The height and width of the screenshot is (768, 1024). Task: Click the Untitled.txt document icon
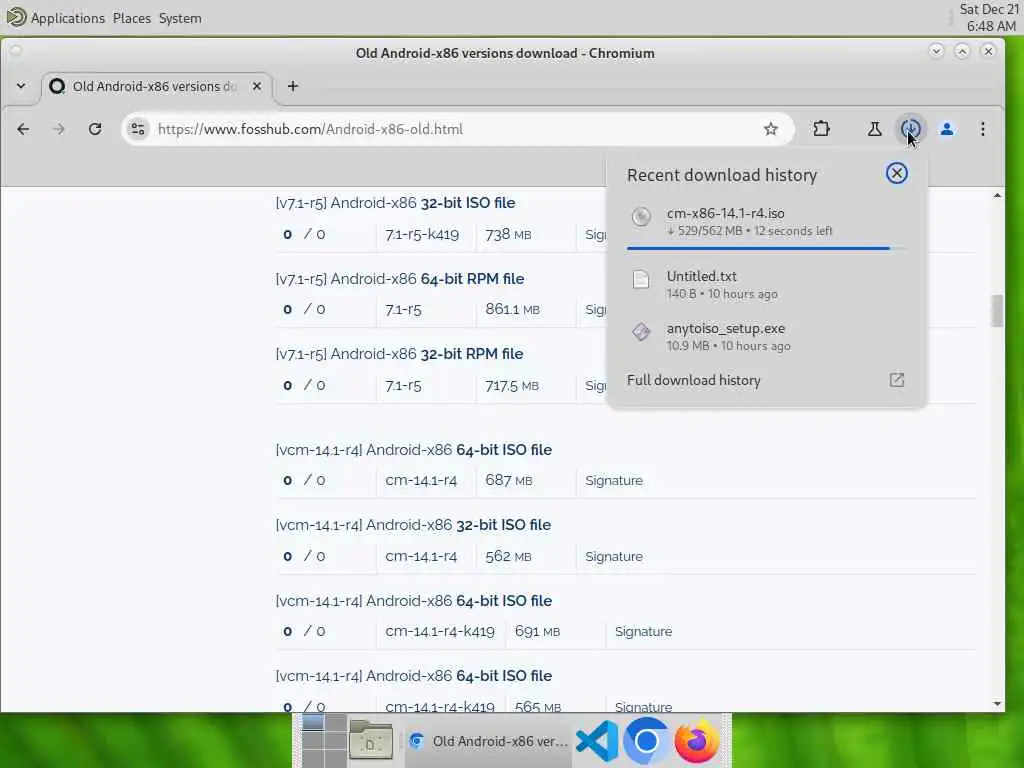[x=641, y=280]
